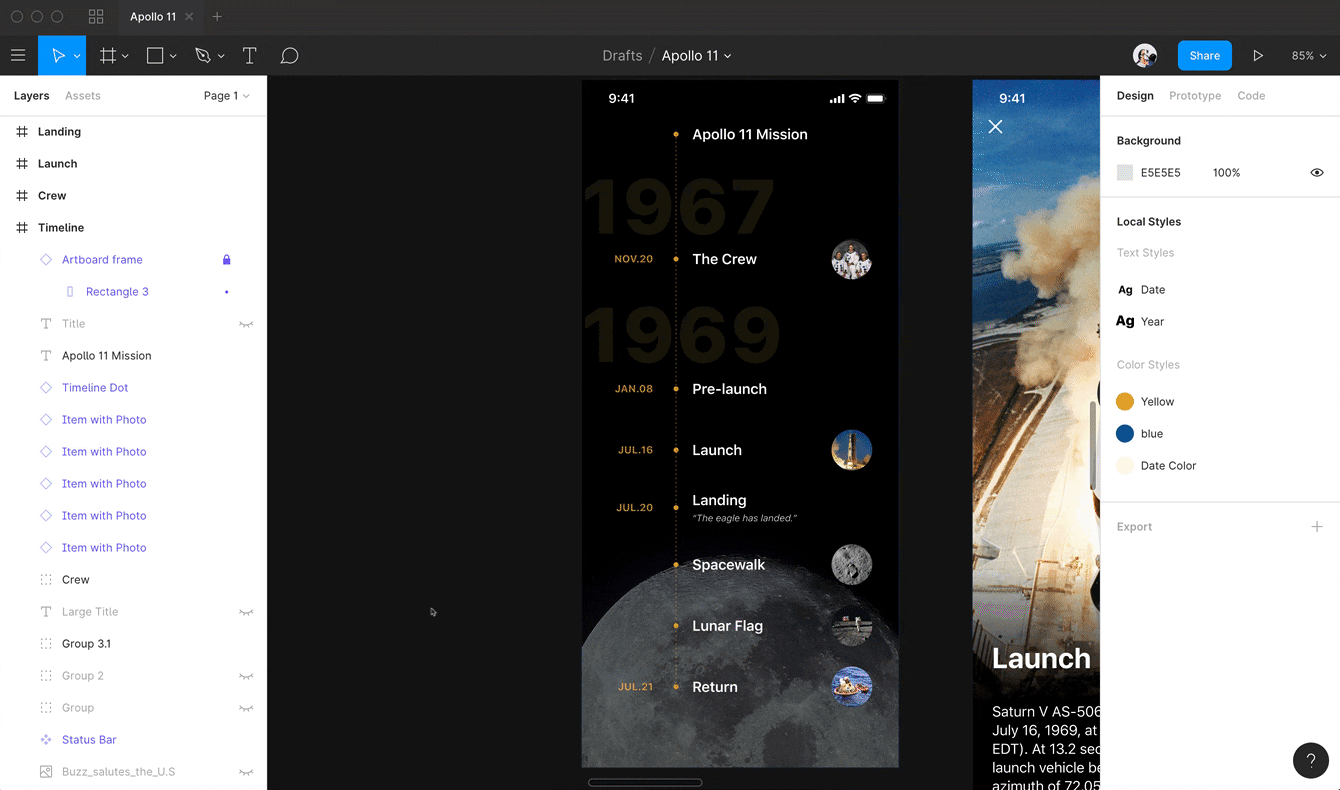This screenshot has height=790, width=1340.
Task: Click the background hex value E5E5E5
Action: (x=1161, y=173)
